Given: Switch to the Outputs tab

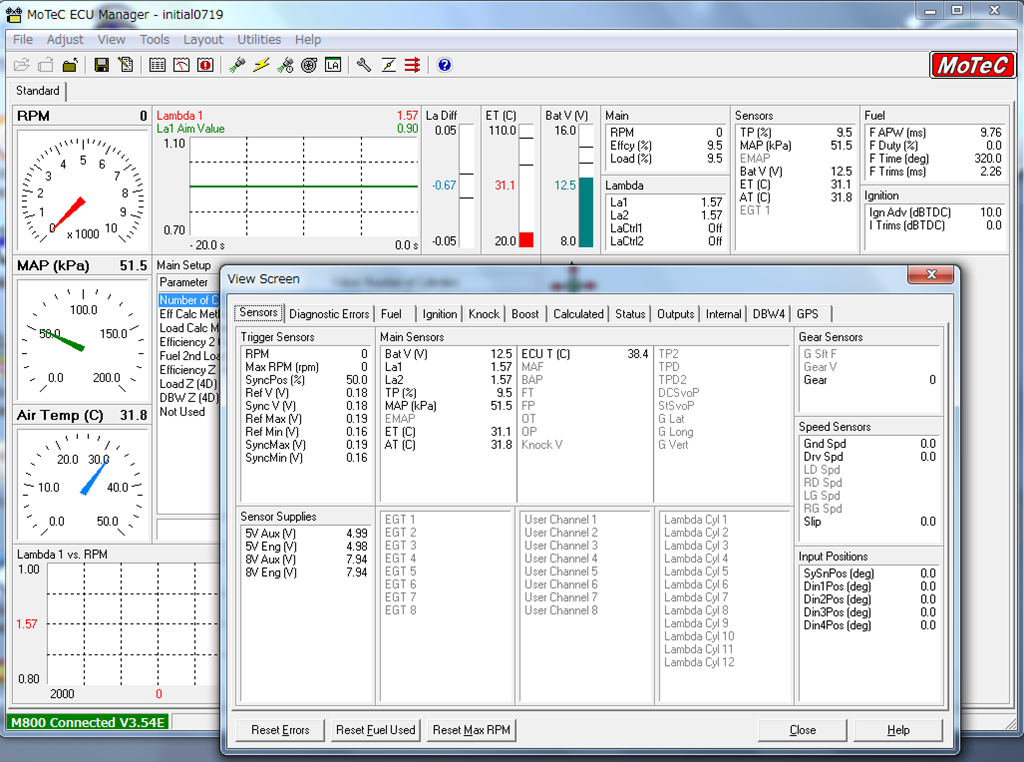Looking at the screenshot, I should (x=676, y=314).
